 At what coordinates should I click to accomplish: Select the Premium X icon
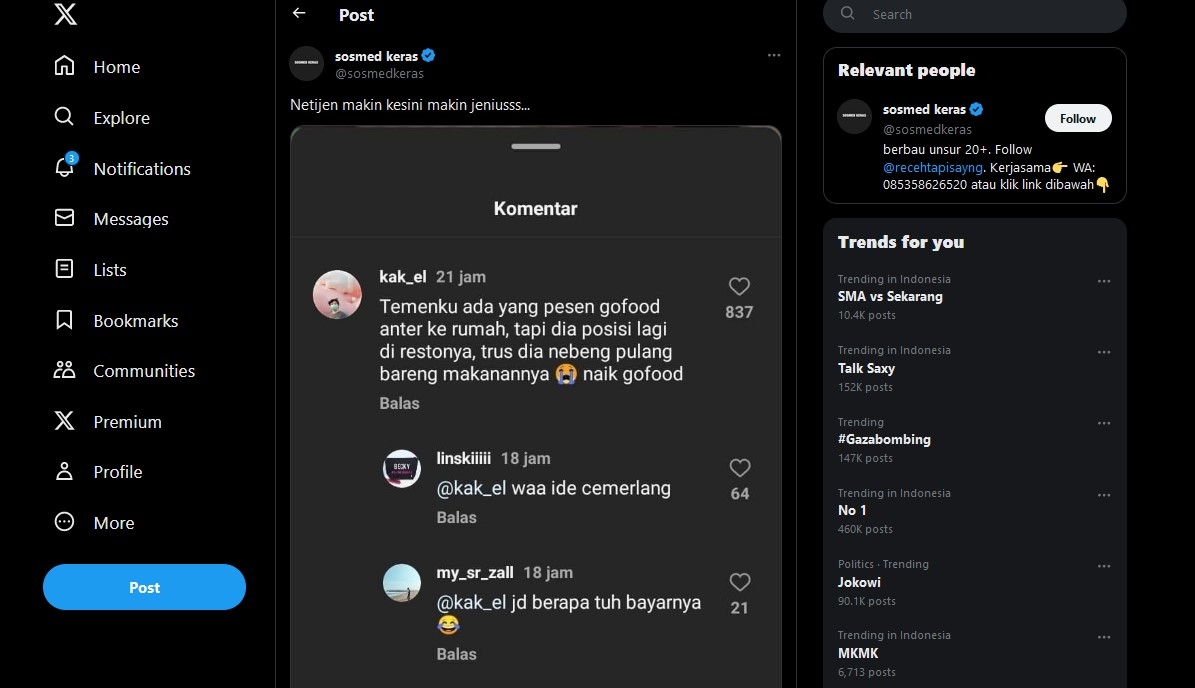pos(64,421)
